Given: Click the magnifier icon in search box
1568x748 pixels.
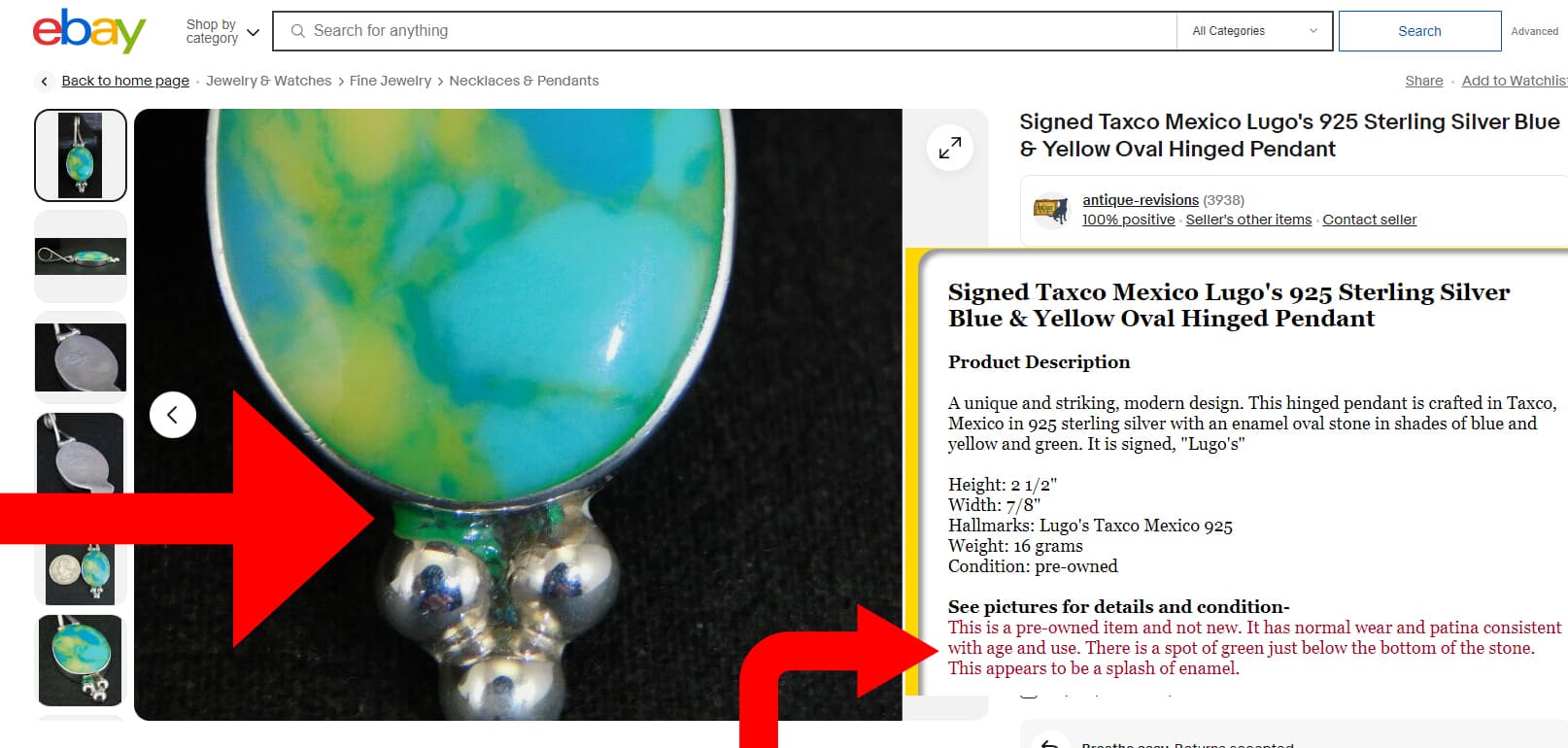Looking at the screenshot, I should pyautogui.click(x=297, y=31).
